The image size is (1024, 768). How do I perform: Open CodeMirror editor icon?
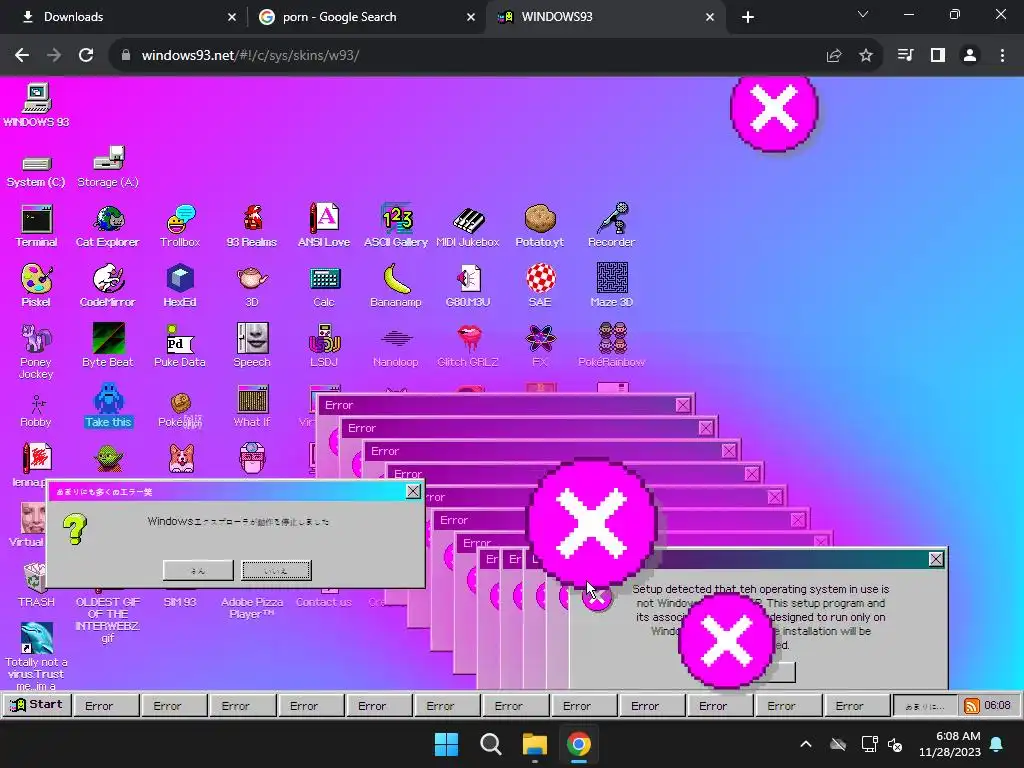pyautogui.click(x=108, y=286)
